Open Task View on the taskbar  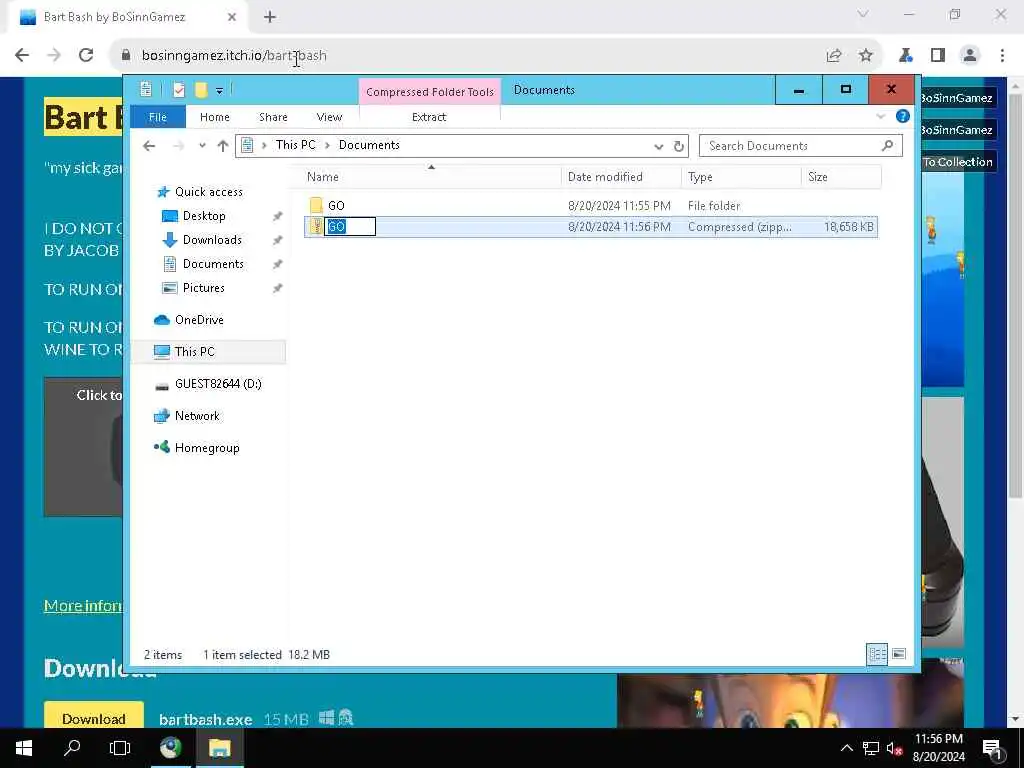(120, 748)
